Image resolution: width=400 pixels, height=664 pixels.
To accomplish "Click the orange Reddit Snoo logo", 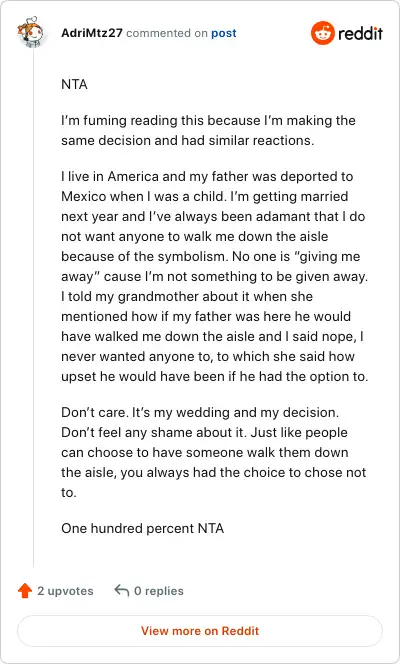I will (323, 33).
